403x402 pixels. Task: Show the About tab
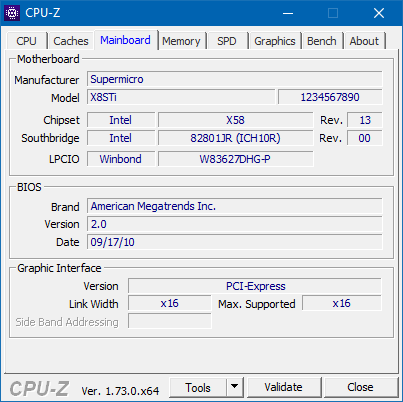point(364,41)
